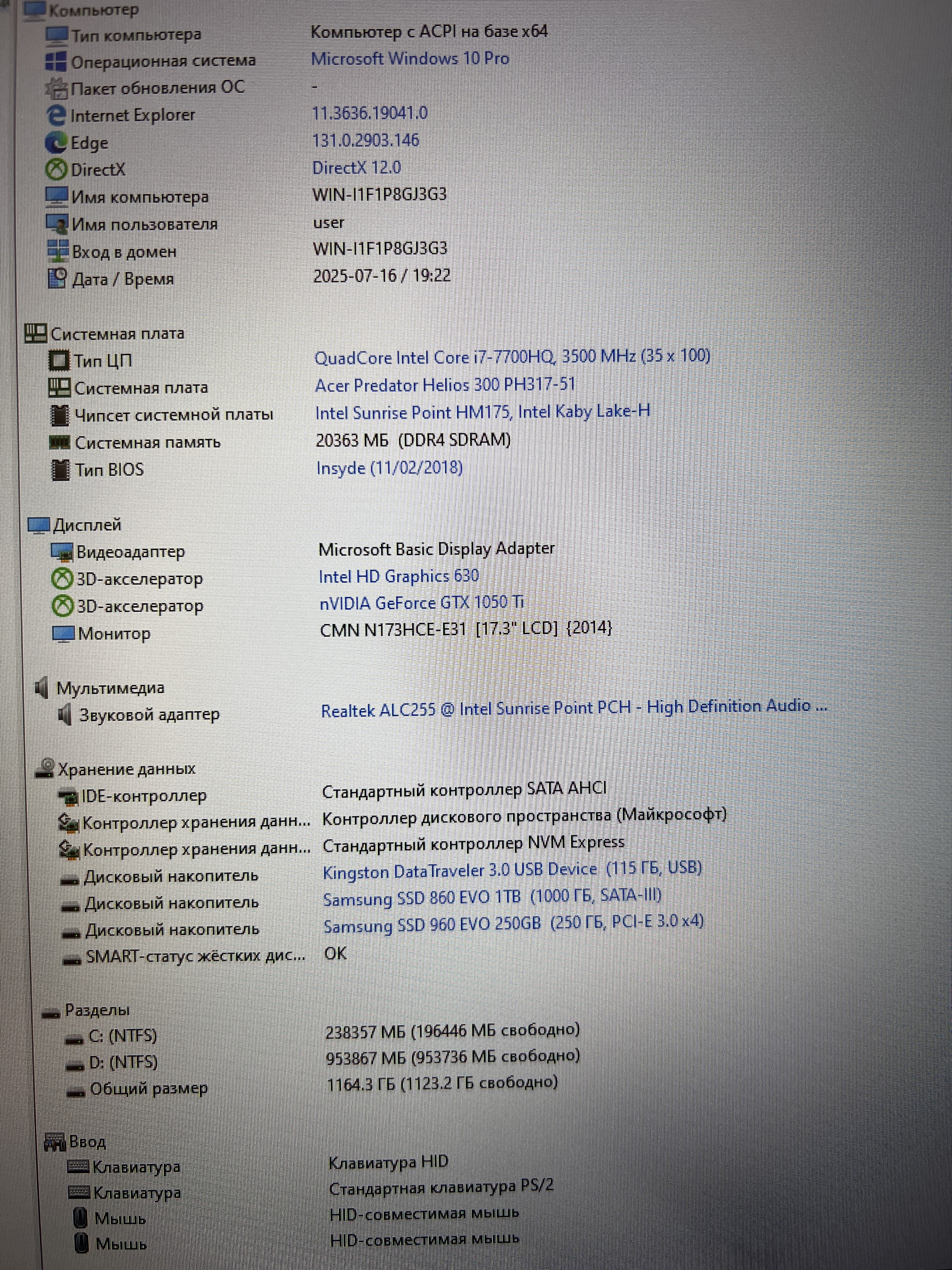Open the Samsung SSD 960 EVO 250GB link
Screen dimensions: 952x1270
point(513,924)
